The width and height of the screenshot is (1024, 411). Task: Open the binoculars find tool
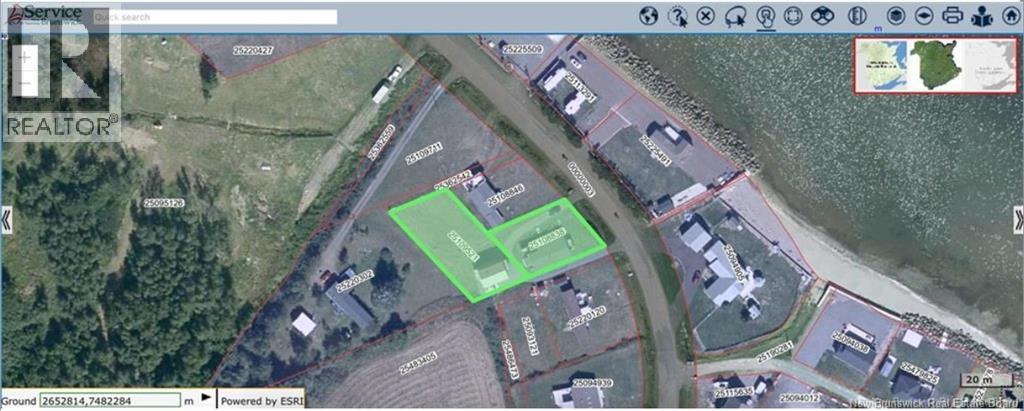[824, 16]
